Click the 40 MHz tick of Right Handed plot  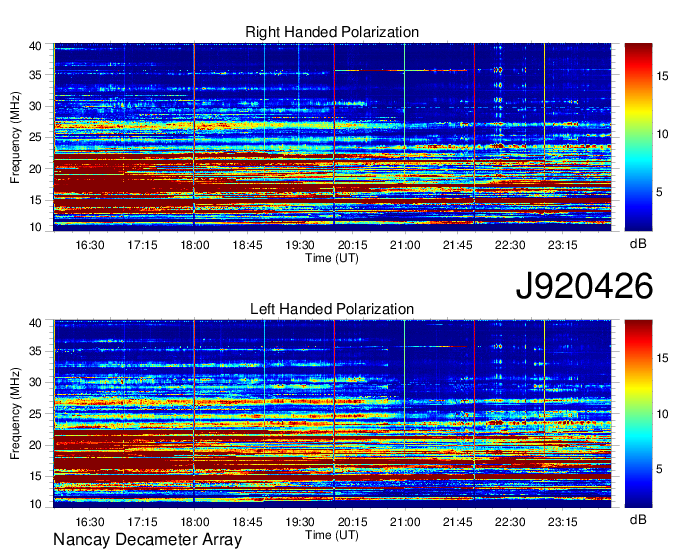click(x=35, y=46)
